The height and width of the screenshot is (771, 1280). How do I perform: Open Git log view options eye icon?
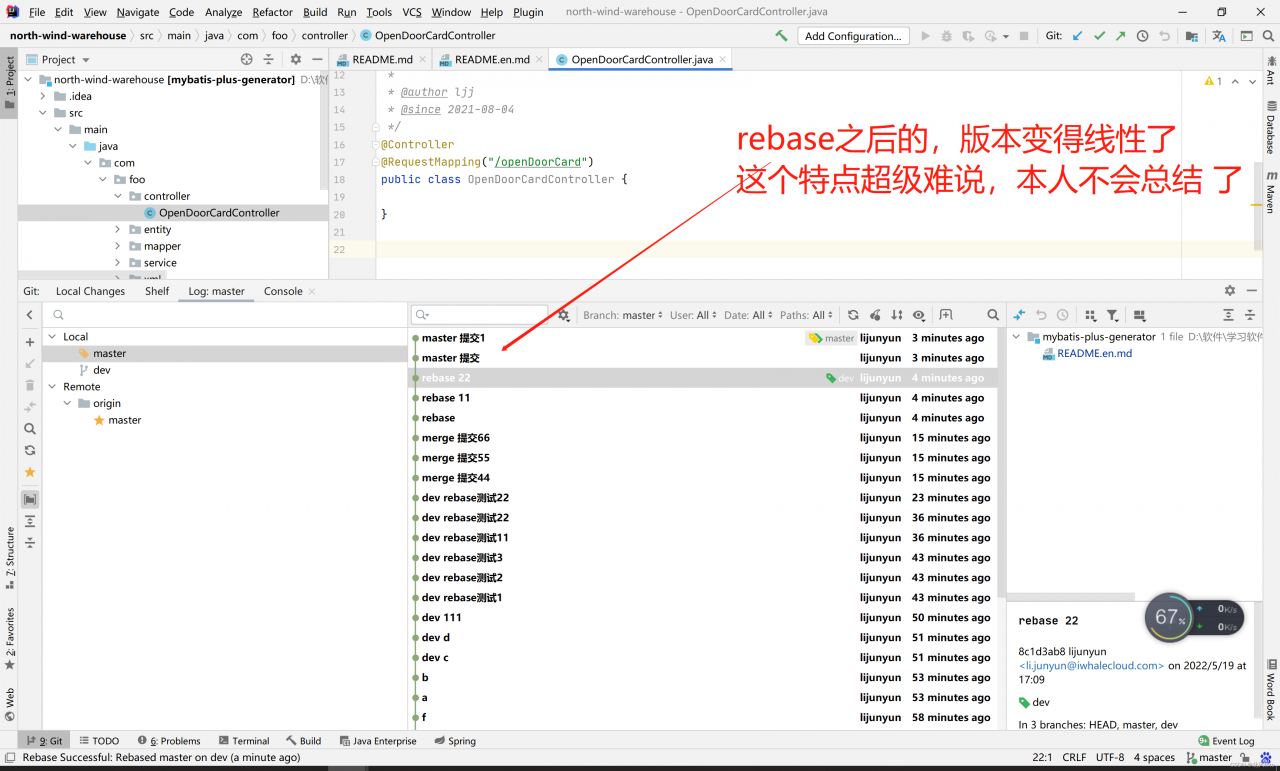click(919, 315)
